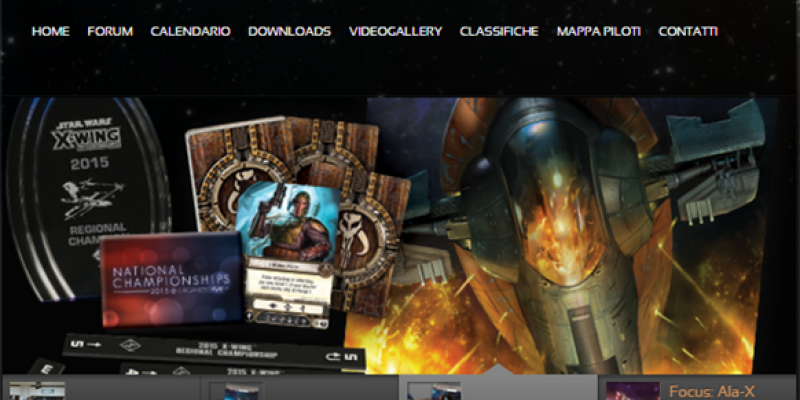Open the VIDEOGALLERY section
The image size is (800, 400).
point(395,32)
